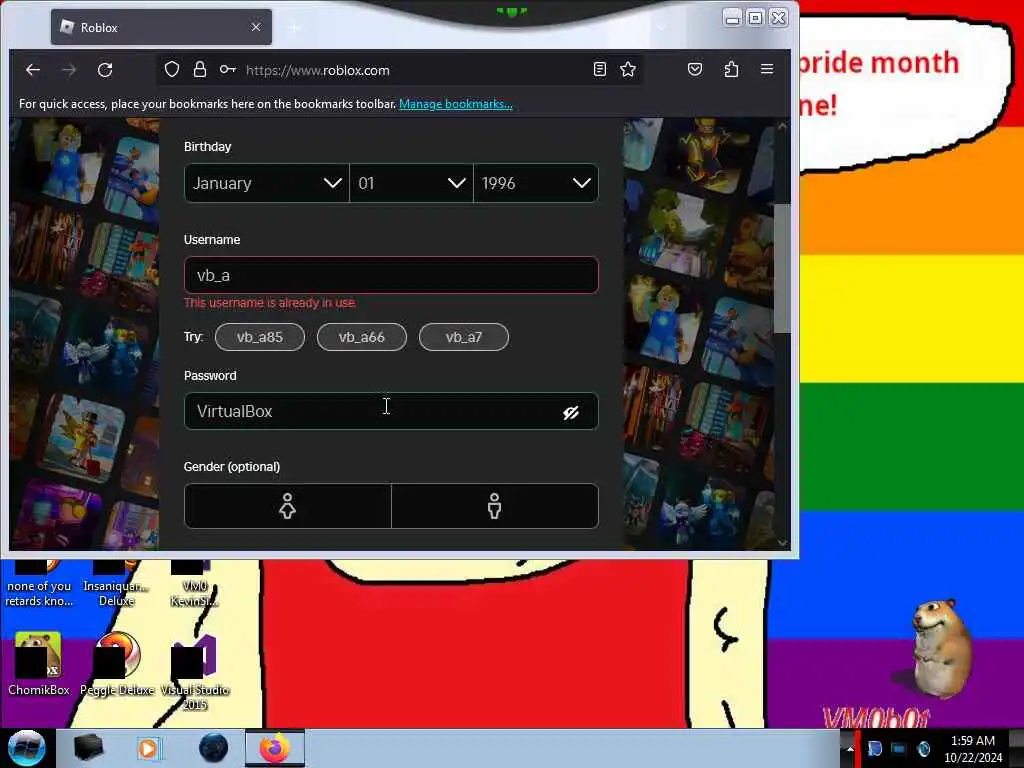The image size is (1024, 768).
Task: Toggle reader view in the address bar
Action: 600,69
